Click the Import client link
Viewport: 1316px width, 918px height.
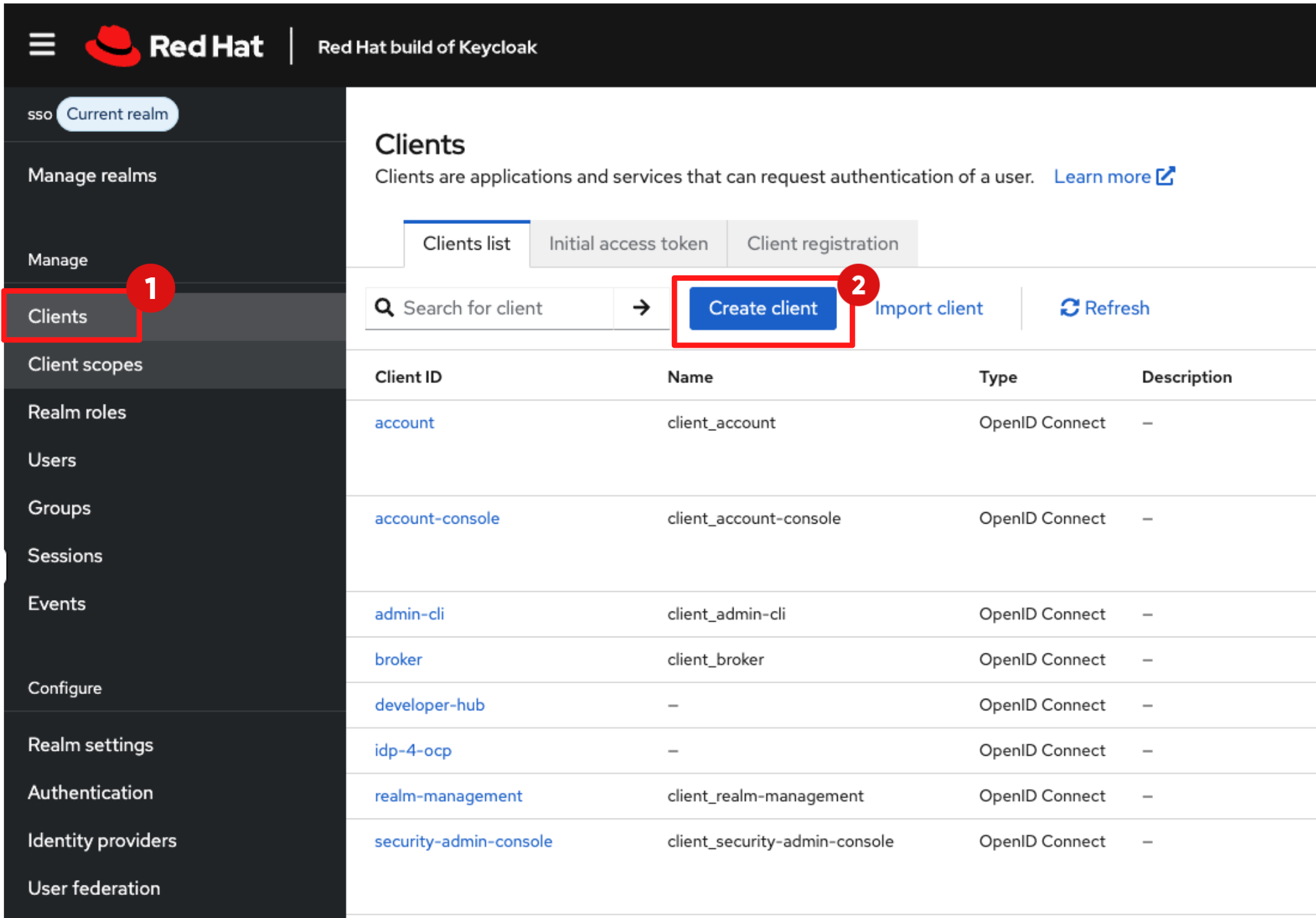click(928, 308)
